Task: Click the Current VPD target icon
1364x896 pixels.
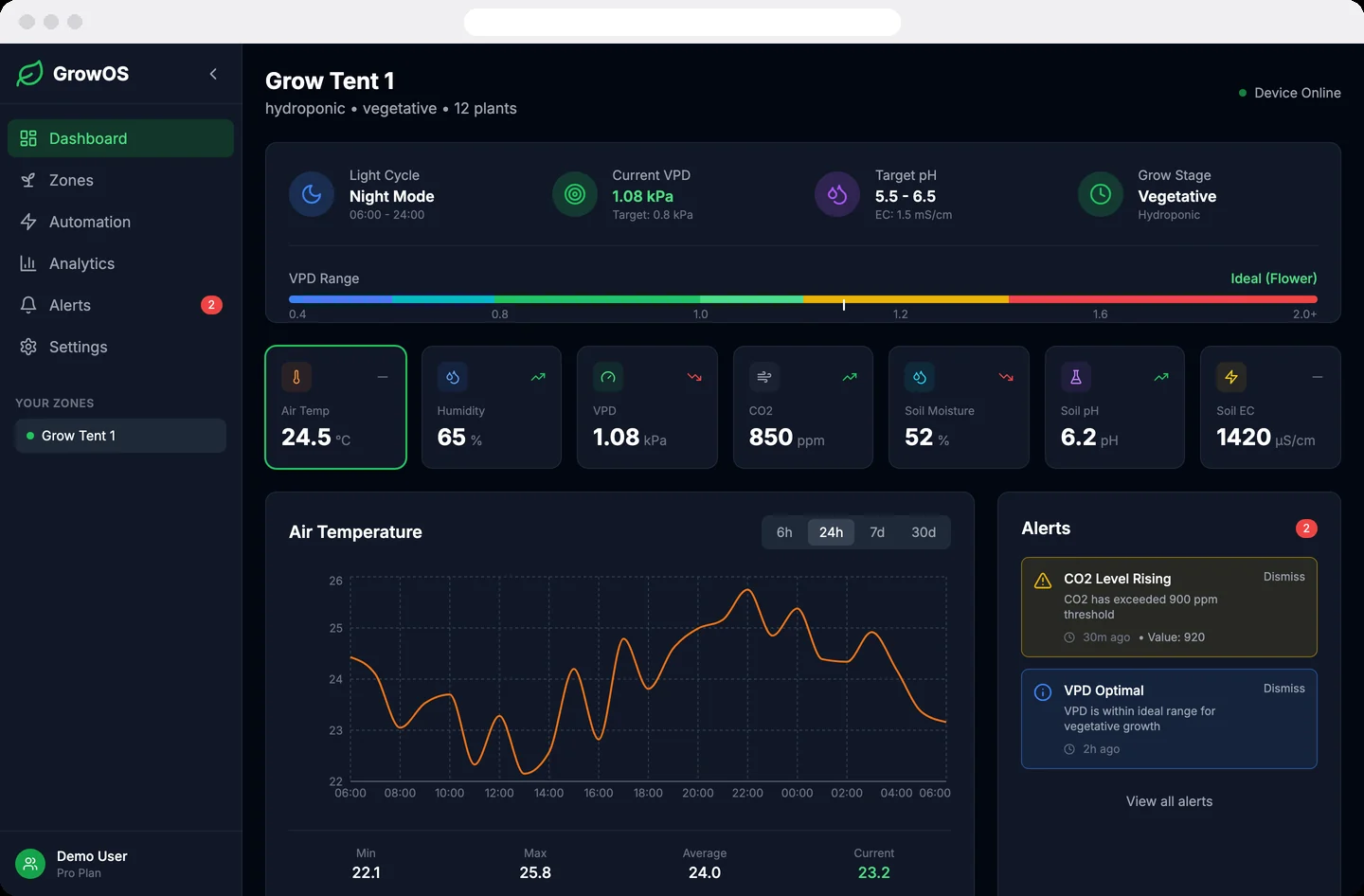Action: (x=575, y=194)
